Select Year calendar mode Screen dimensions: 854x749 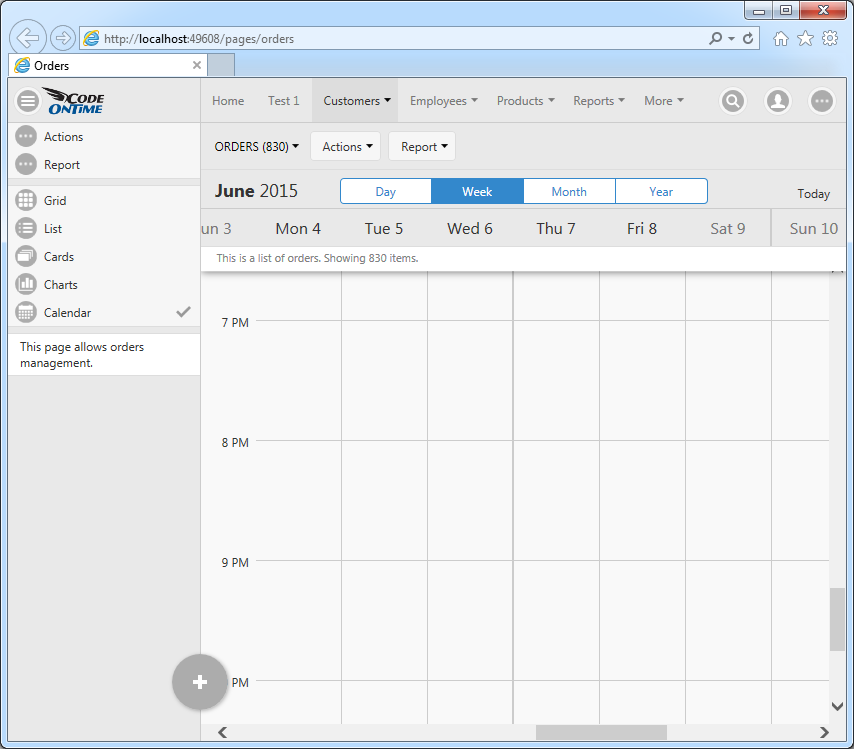point(661,191)
